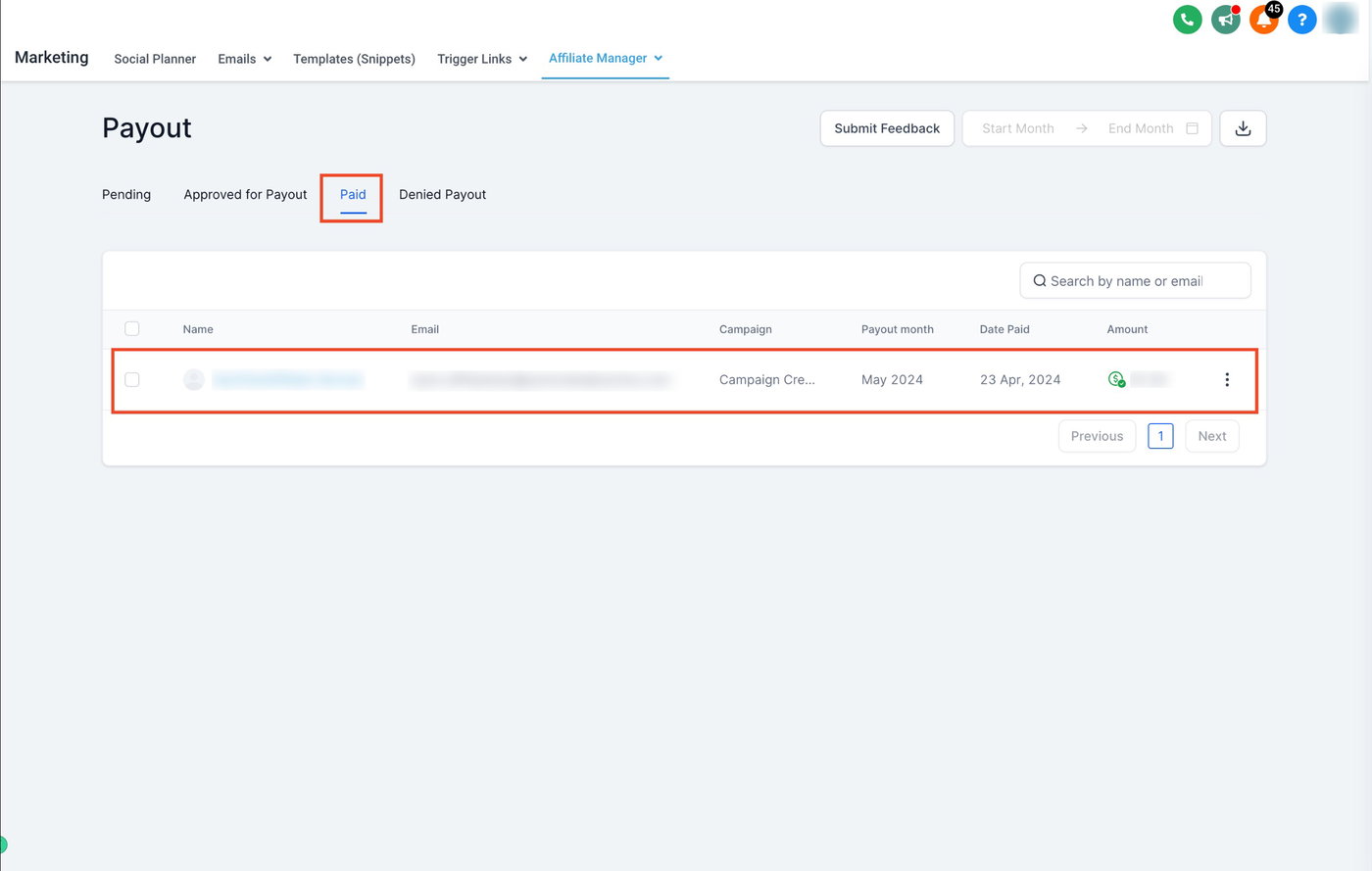
Task: Switch to the Pending tab
Action: [x=126, y=194]
